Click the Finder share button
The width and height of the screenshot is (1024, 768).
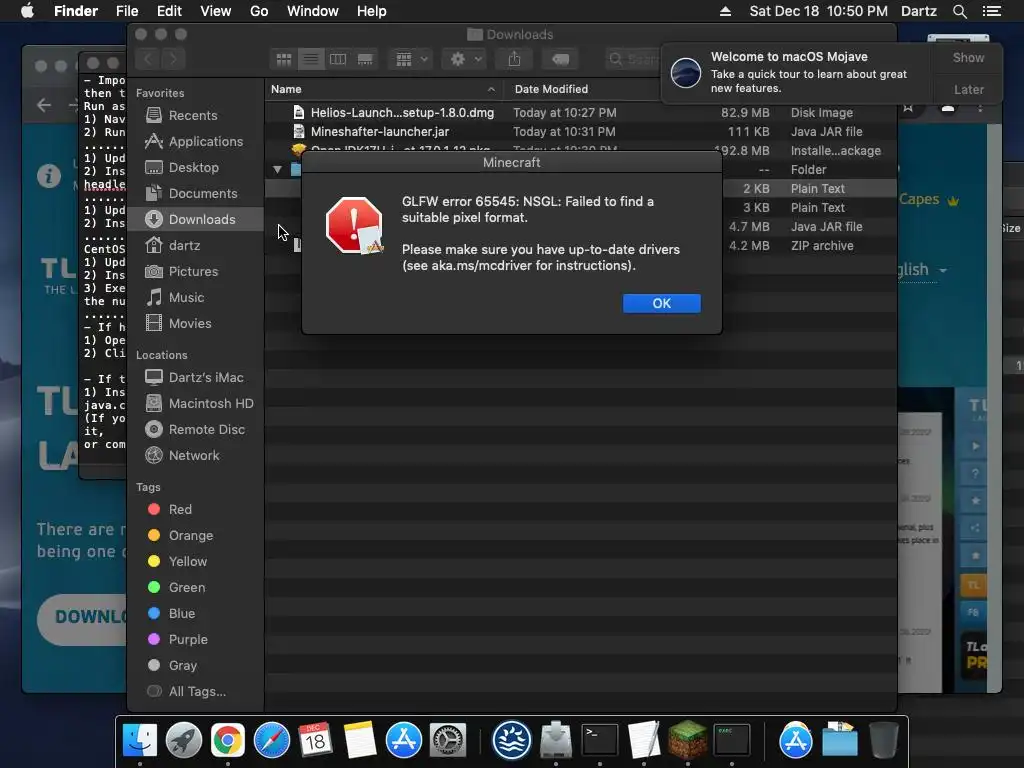(515, 59)
